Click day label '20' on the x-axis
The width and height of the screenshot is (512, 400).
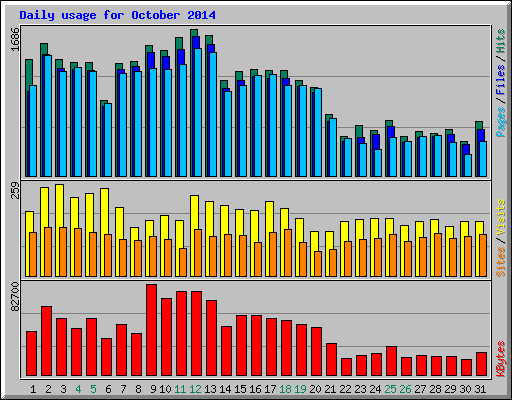click(x=315, y=389)
